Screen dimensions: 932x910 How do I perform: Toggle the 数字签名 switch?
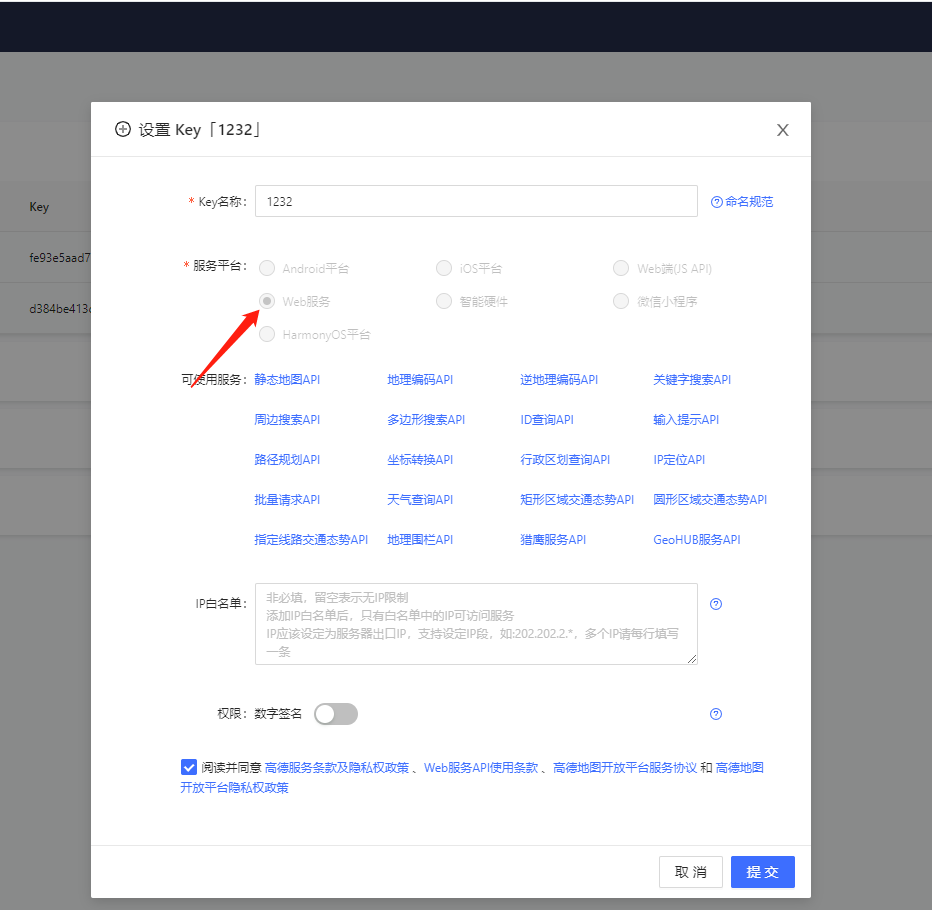pos(336,714)
